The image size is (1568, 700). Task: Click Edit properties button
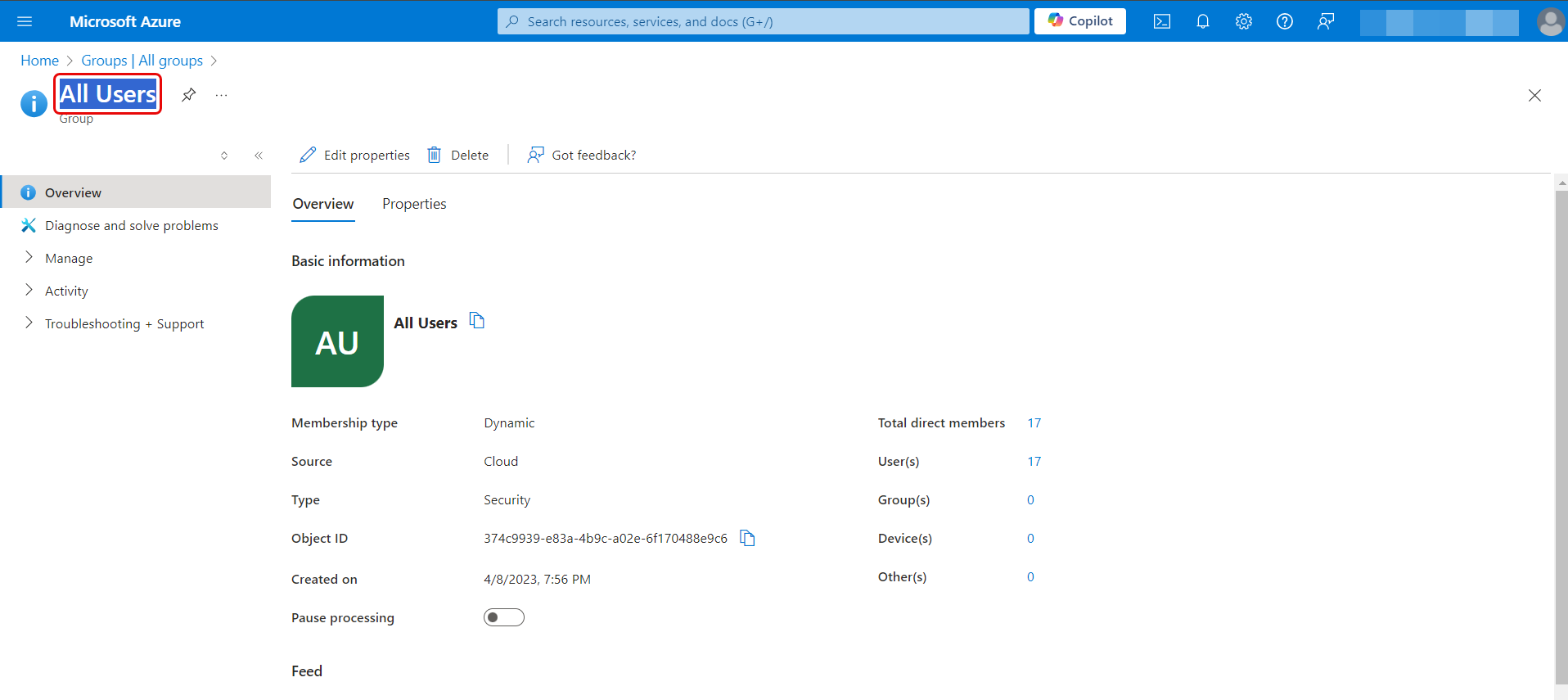pyautogui.click(x=355, y=155)
